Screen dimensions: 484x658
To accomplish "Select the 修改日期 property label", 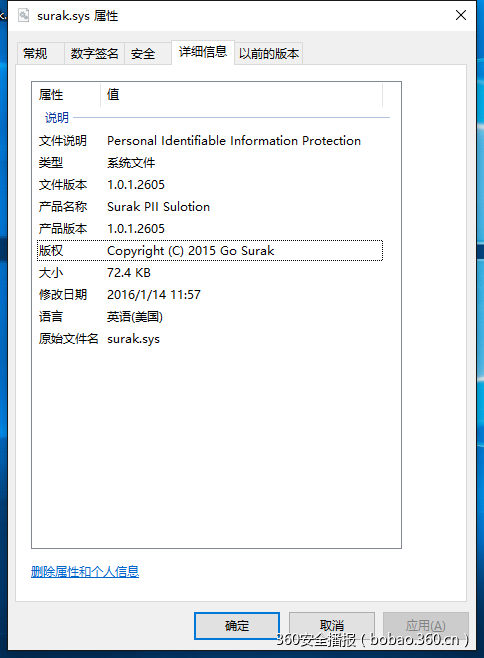I will tap(63, 295).
